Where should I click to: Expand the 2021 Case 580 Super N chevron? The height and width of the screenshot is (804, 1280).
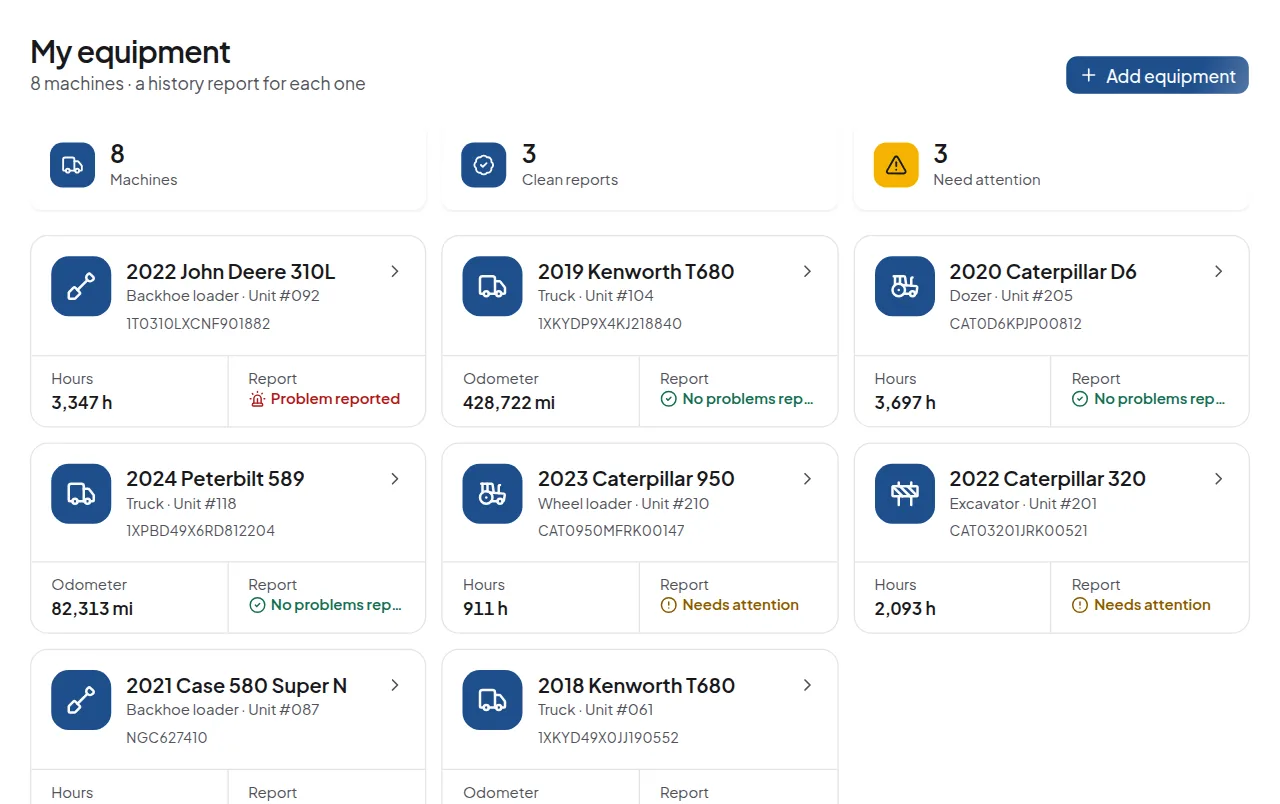tap(395, 685)
